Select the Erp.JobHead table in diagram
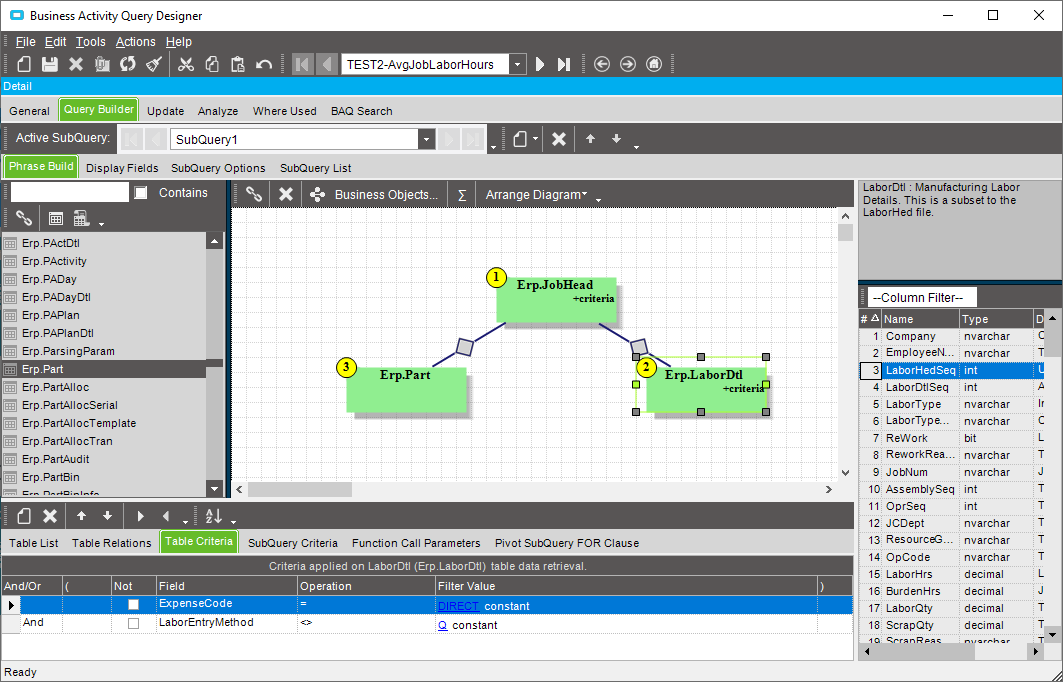Image resolution: width=1063 pixels, height=682 pixels. (x=557, y=300)
